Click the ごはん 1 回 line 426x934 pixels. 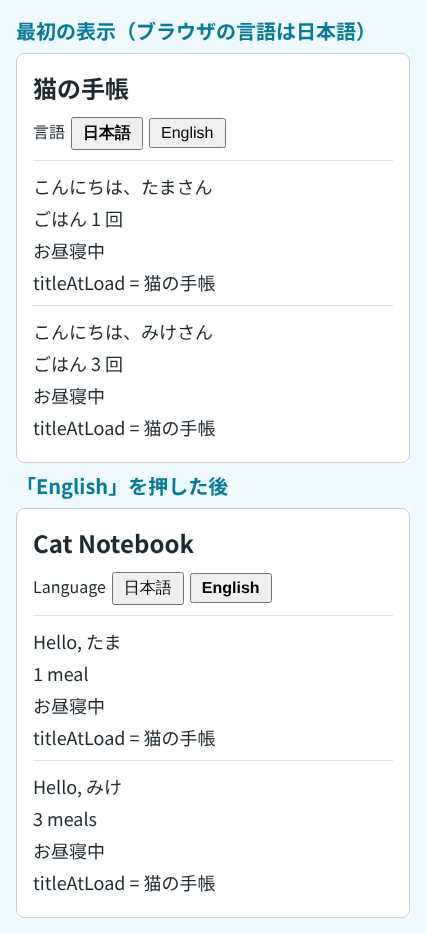pyautogui.click(x=78, y=220)
